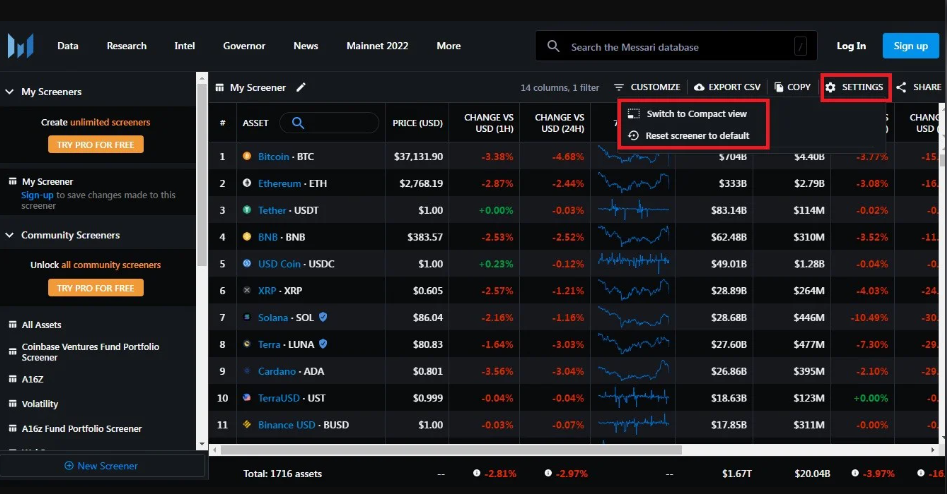Click the search magnifier in top search bar
This screenshot has height=494, width=947.
[x=553, y=46]
